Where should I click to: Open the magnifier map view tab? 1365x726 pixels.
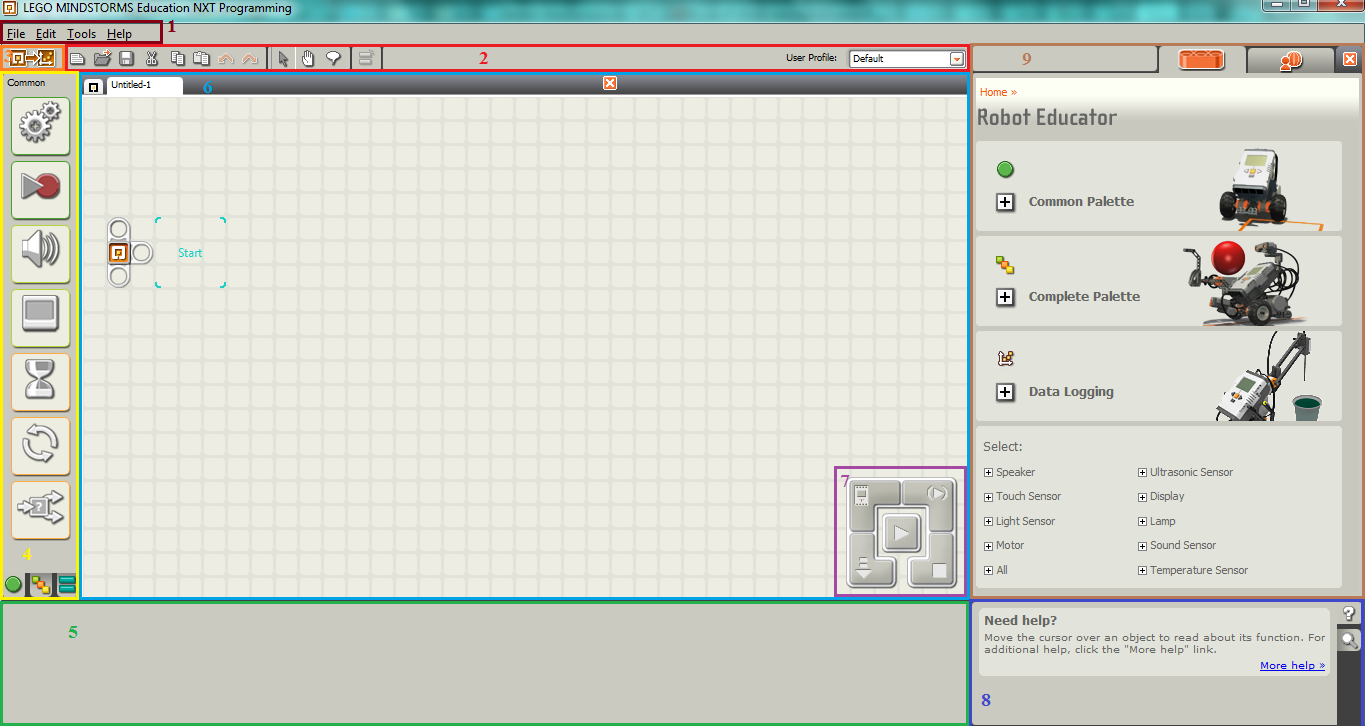pos(1350,640)
